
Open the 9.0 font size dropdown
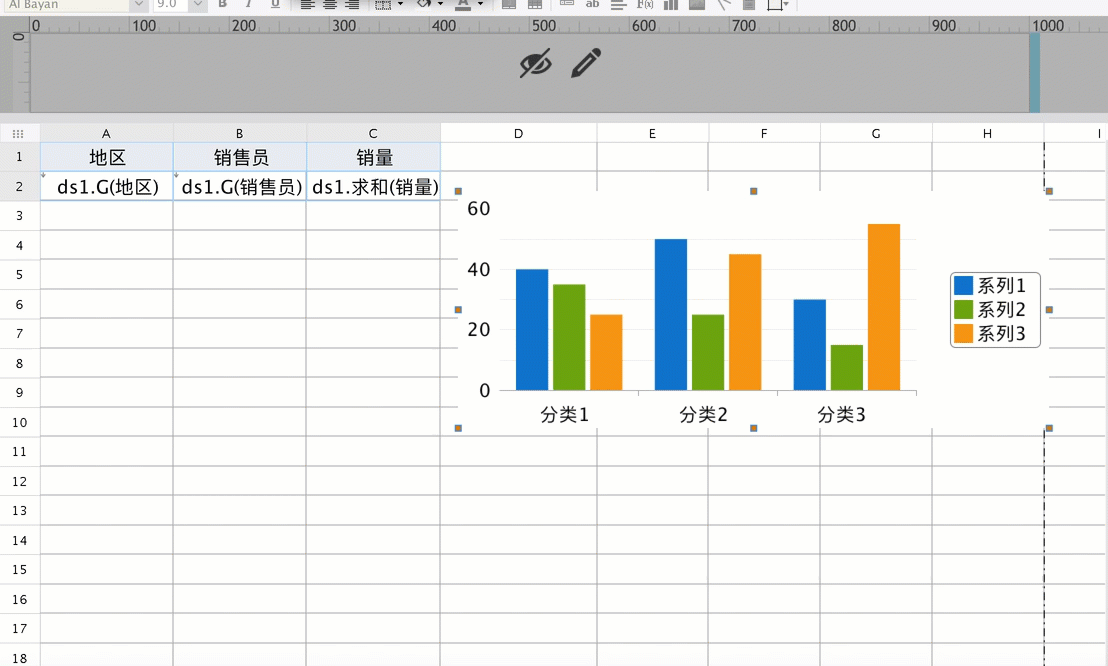point(198,4)
